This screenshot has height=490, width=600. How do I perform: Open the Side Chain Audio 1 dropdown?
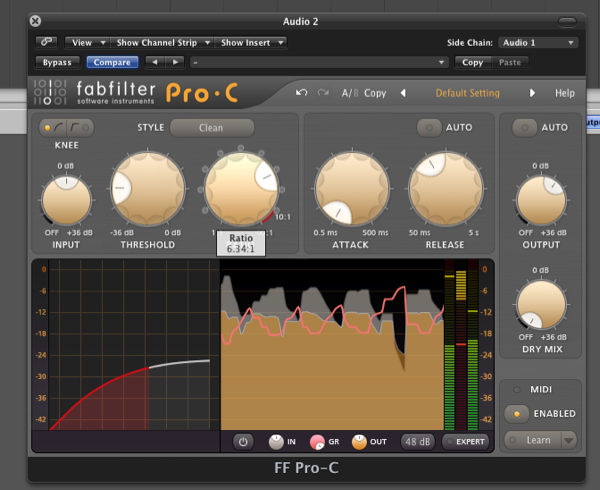[539, 43]
